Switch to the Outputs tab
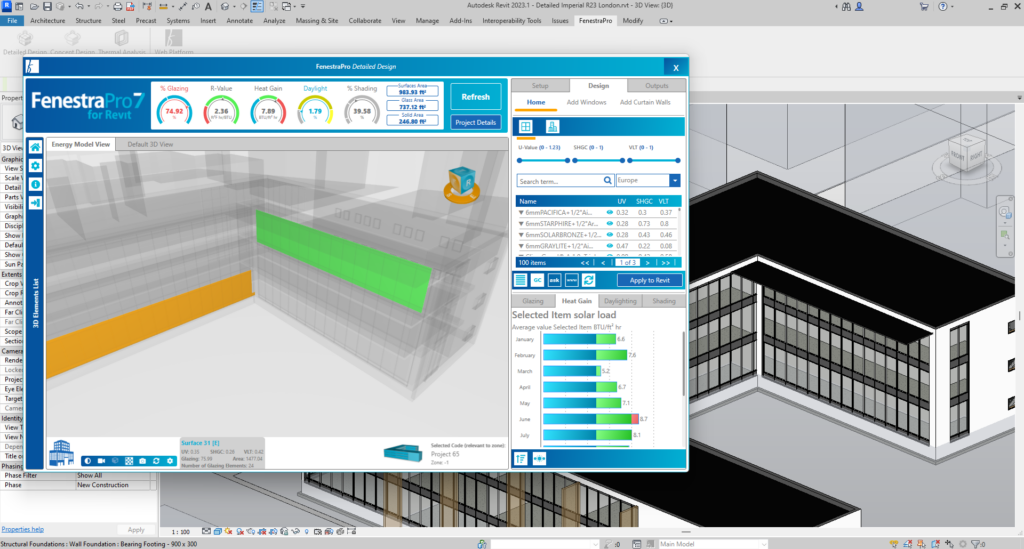 pos(656,86)
